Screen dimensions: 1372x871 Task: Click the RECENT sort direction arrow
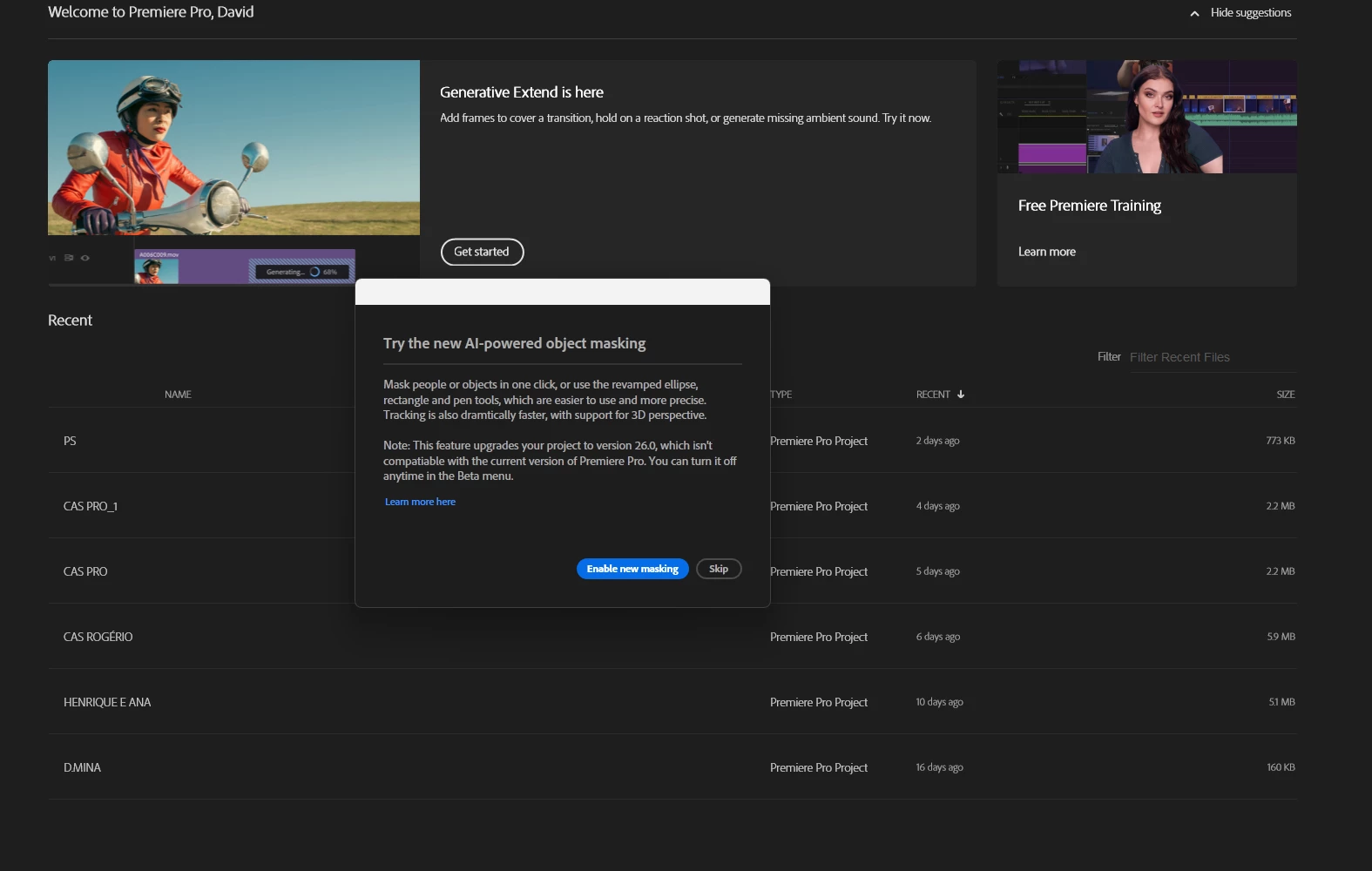pos(961,395)
